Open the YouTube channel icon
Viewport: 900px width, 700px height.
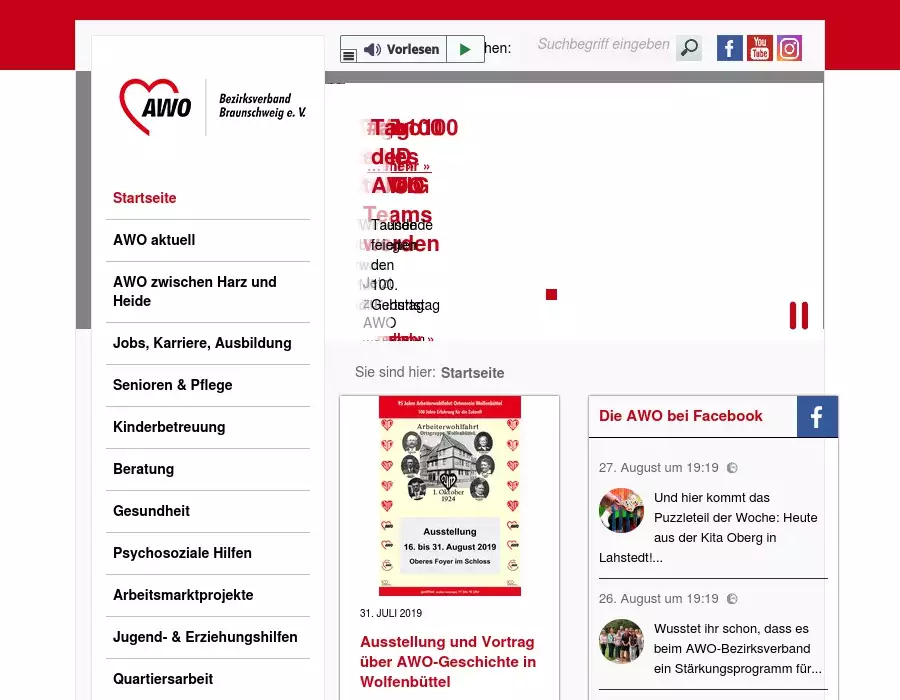click(x=760, y=48)
